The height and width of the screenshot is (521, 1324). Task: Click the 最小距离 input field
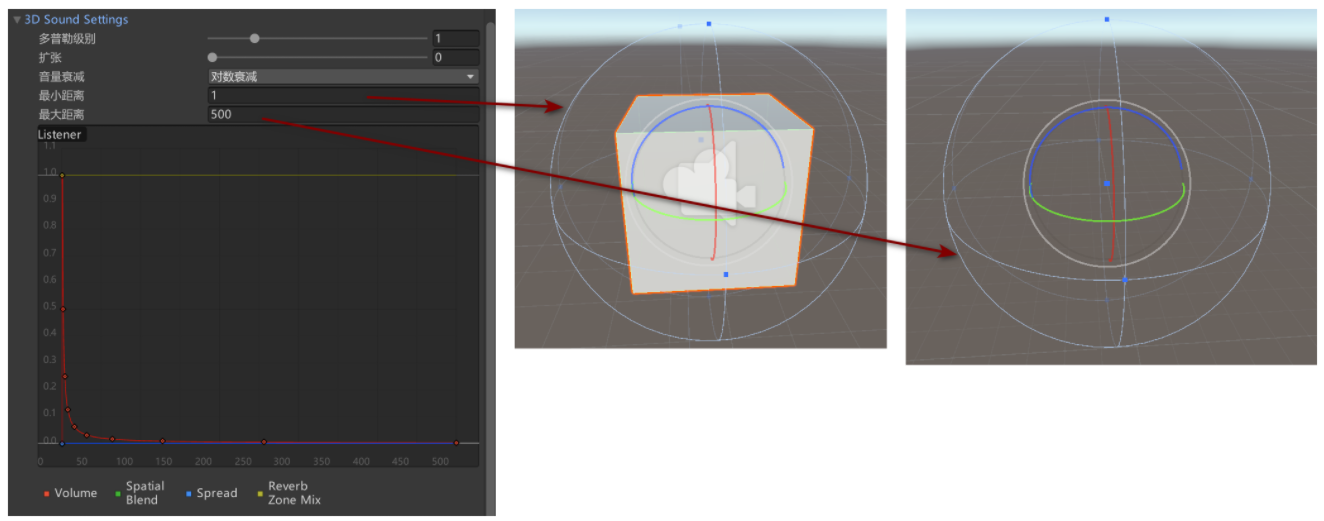pos(343,95)
